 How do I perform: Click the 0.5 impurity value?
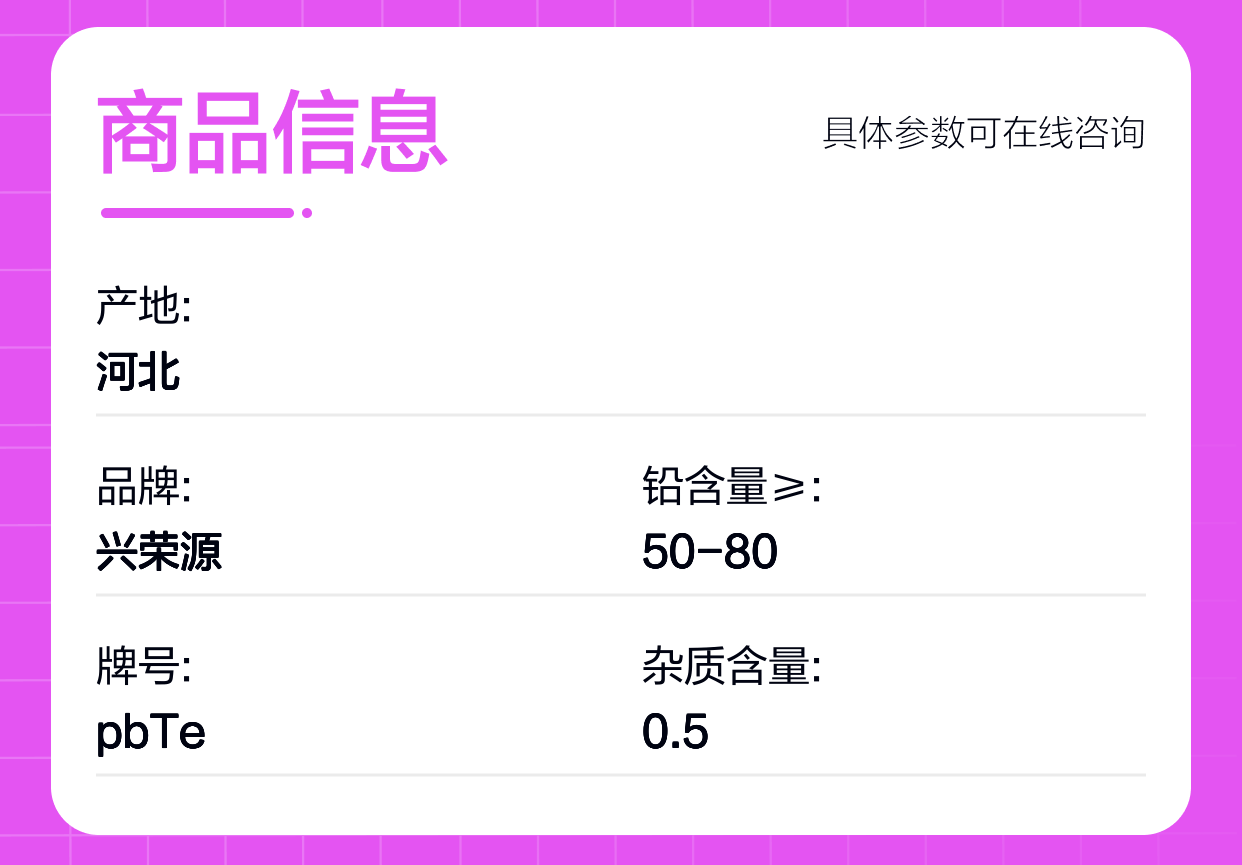pos(675,733)
